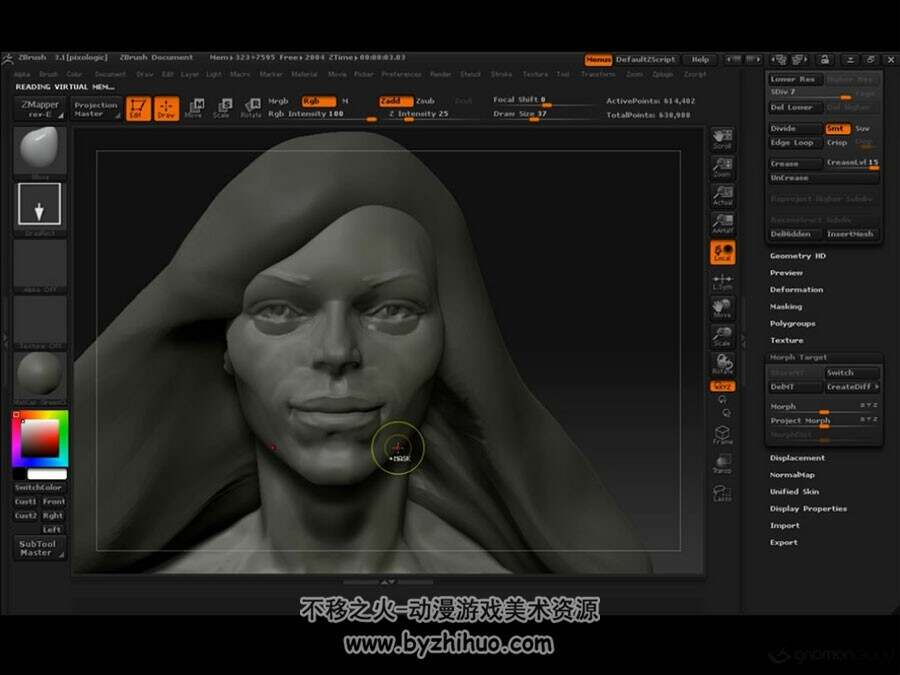Activate Edit mode button
900x675 pixels.
[138, 108]
